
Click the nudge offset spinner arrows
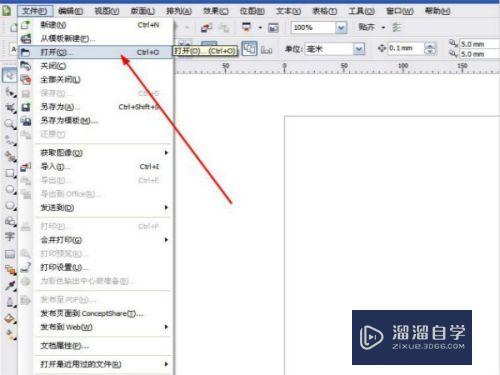coord(430,49)
